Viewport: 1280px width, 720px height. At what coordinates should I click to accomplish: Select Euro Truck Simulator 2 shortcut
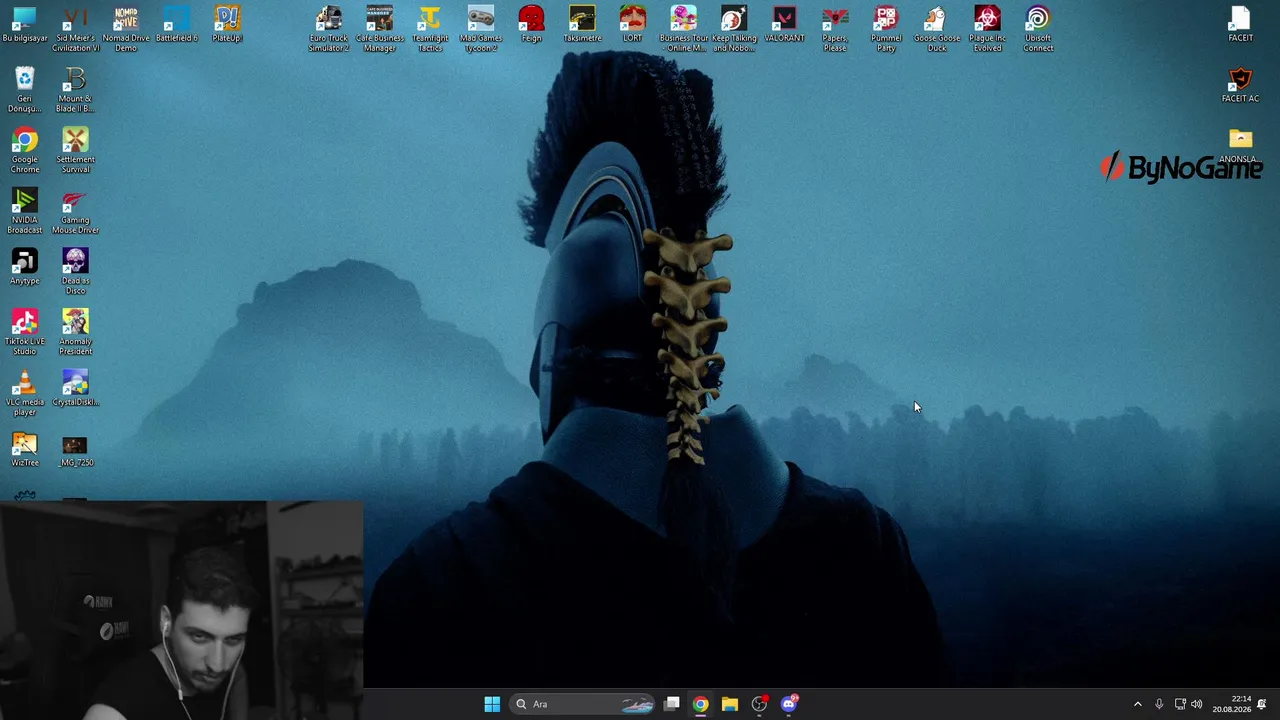coord(329,30)
